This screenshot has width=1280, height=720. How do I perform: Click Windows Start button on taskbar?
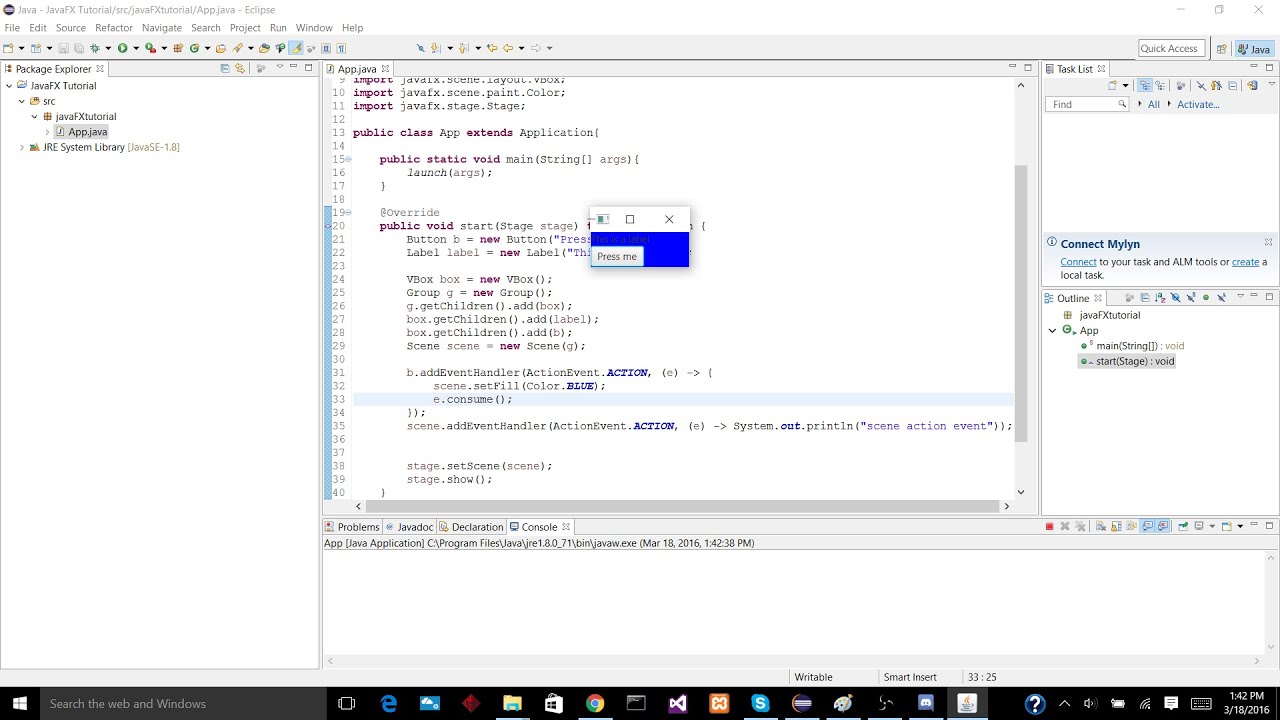pyautogui.click(x=20, y=704)
